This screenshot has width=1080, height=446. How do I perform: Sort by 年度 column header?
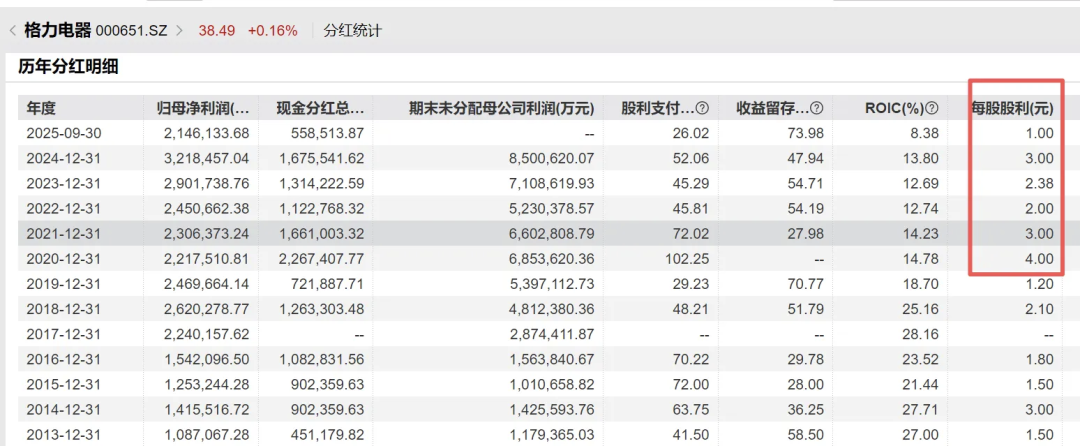click(x=42, y=108)
